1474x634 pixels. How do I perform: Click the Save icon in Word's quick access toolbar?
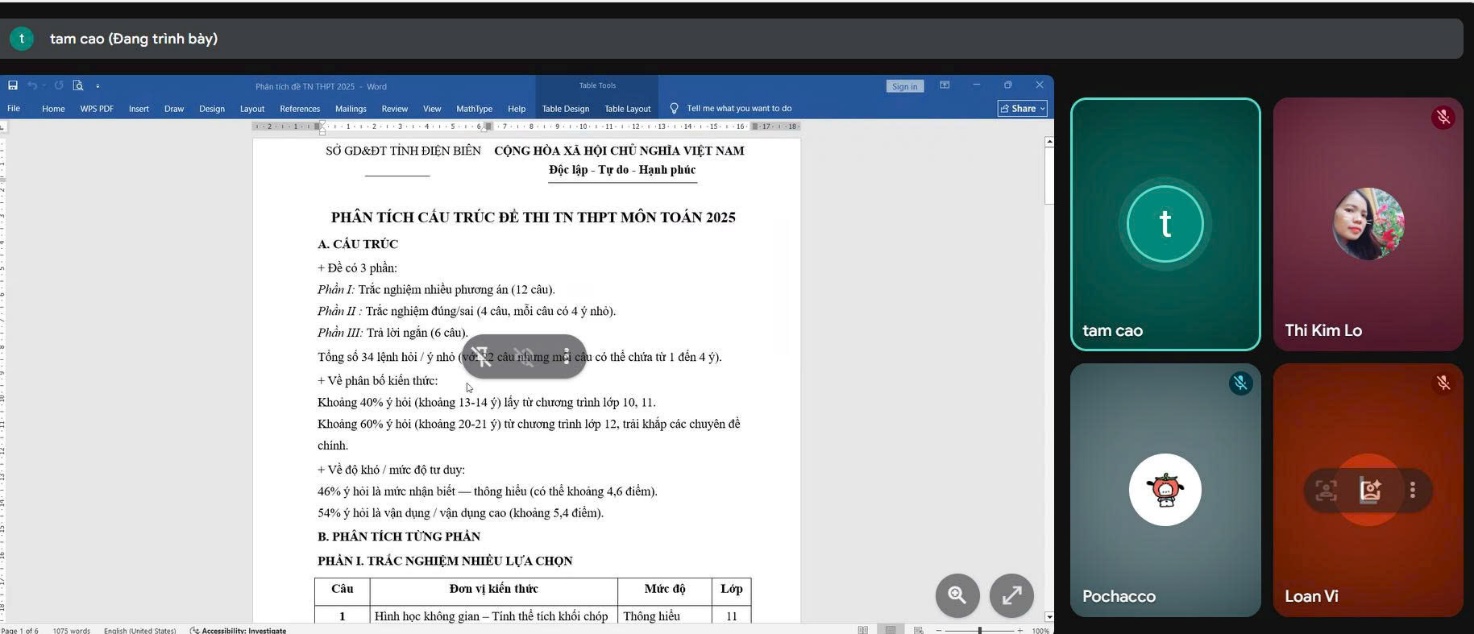[x=11, y=86]
